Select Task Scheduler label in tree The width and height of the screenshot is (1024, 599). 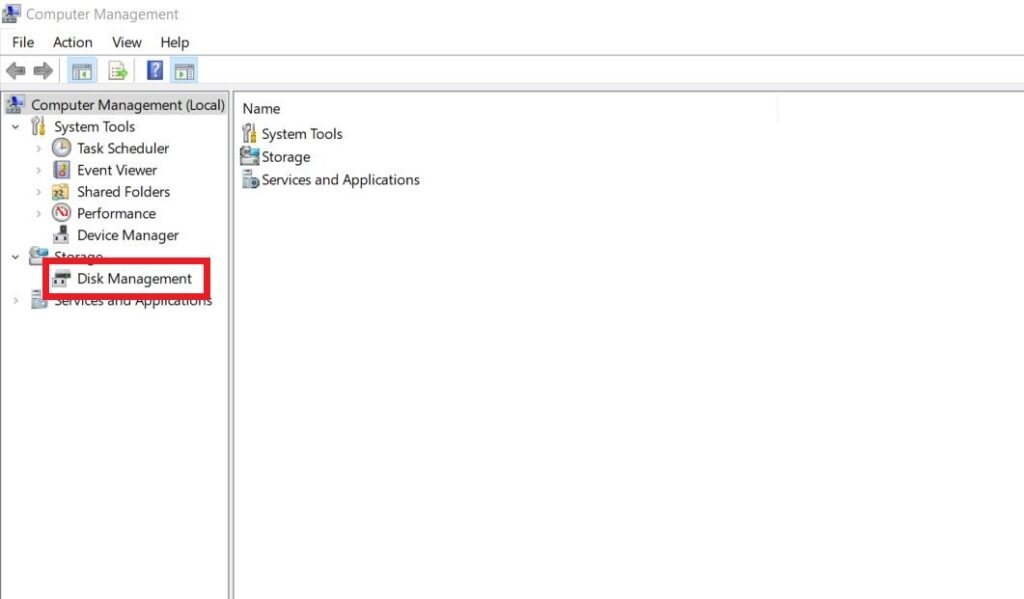point(123,148)
